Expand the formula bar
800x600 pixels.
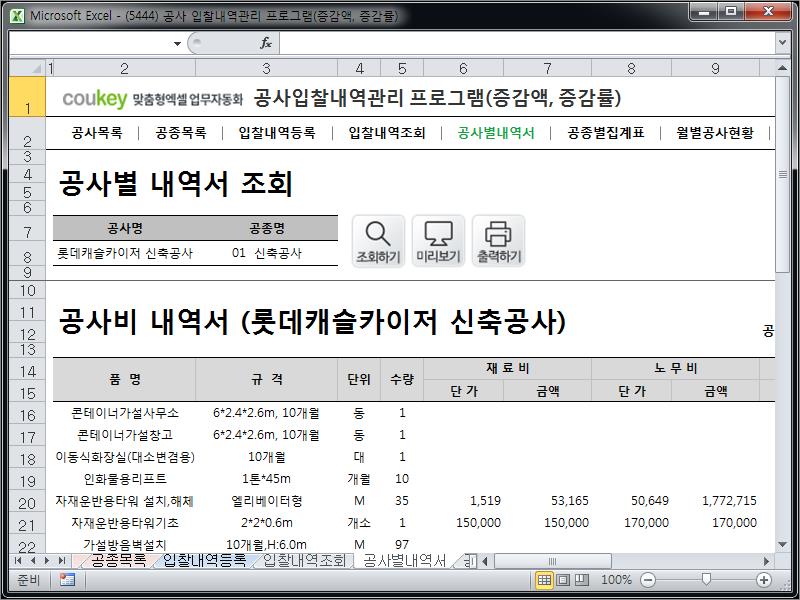[782, 43]
